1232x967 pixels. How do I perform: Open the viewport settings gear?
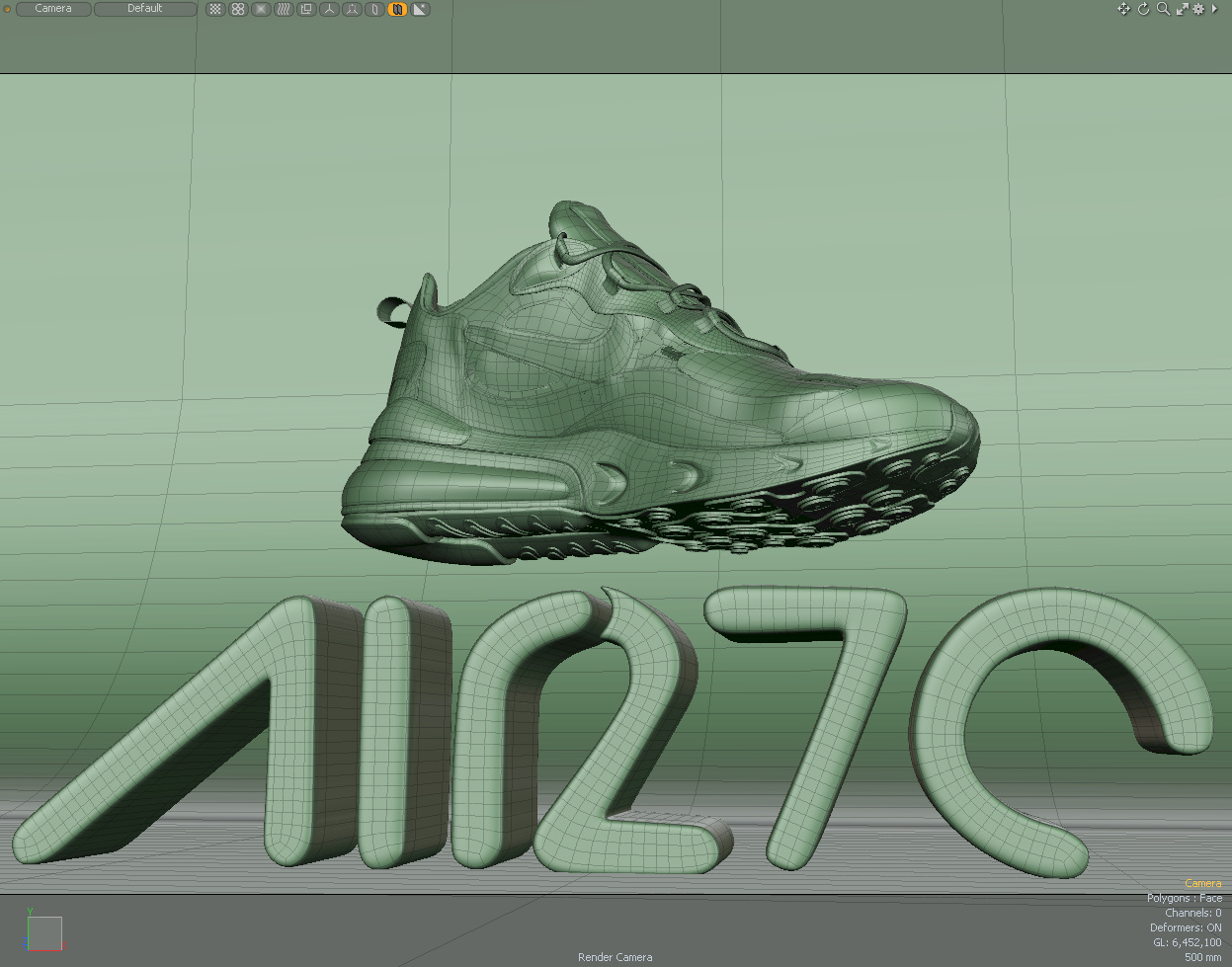[1198, 9]
